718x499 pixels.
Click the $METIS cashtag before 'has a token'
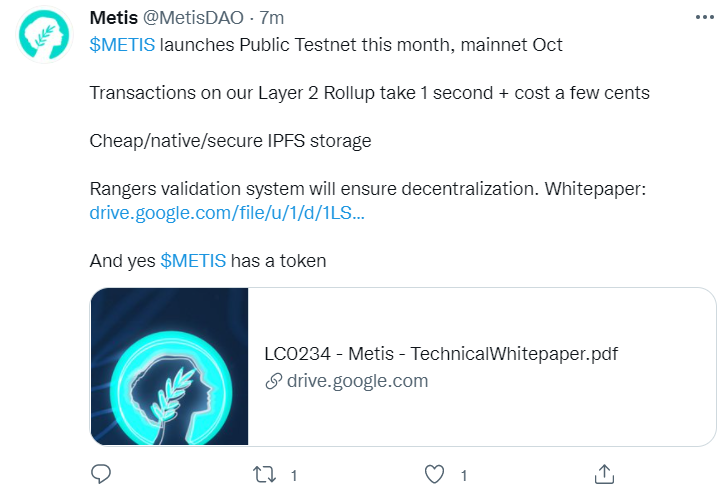tap(193, 261)
